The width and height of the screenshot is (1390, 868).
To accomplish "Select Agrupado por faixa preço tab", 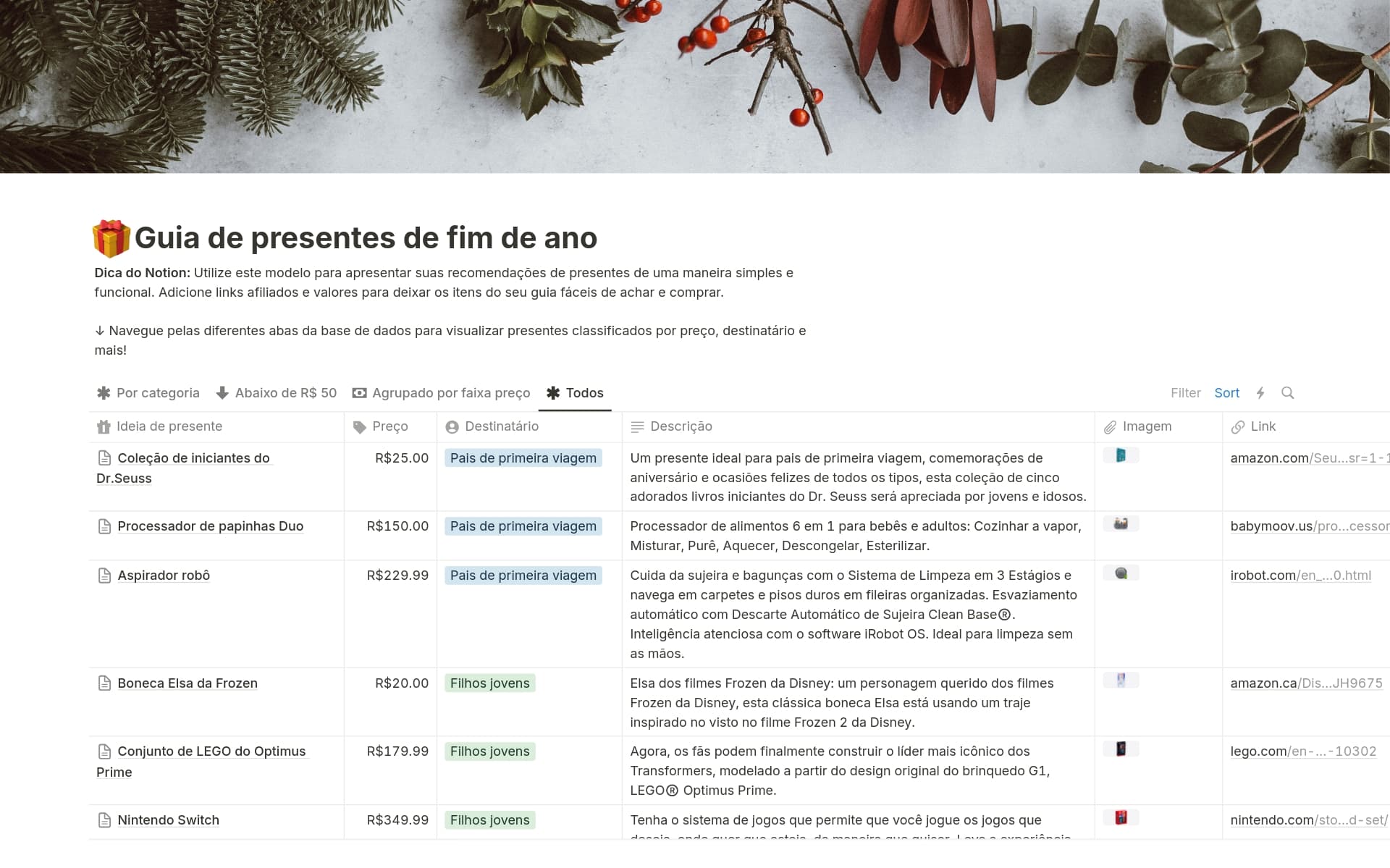I will click(x=441, y=392).
